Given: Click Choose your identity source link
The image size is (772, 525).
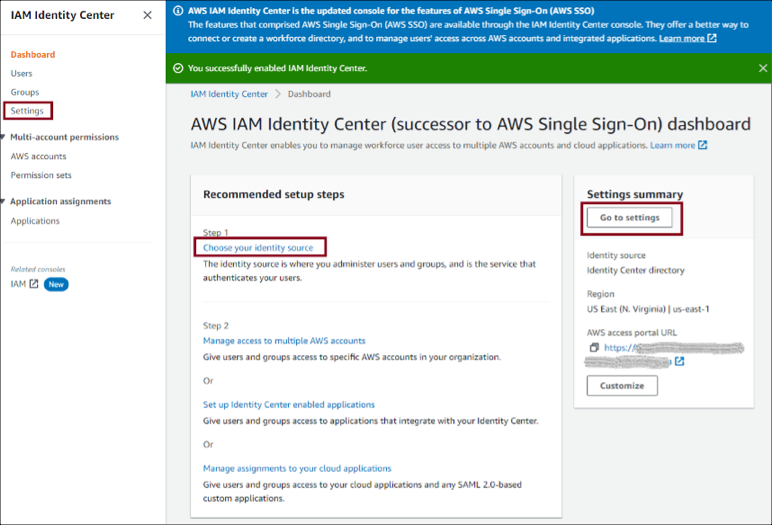Looking at the screenshot, I should pyautogui.click(x=258, y=247).
